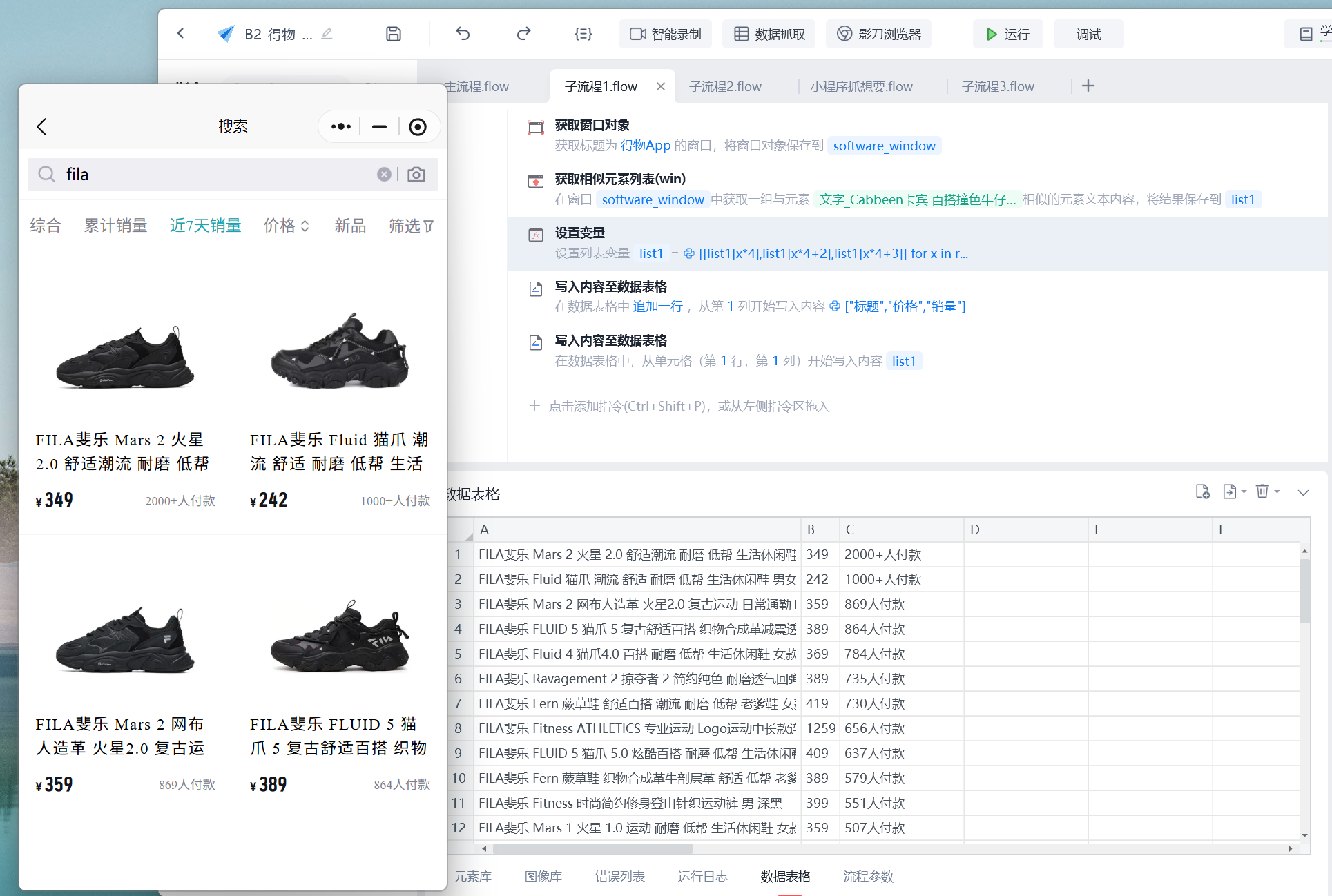This screenshot has height=896, width=1332.
Task: Open the FILA Fluid 猫爪 shoe thumbnail
Action: [340, 352]
